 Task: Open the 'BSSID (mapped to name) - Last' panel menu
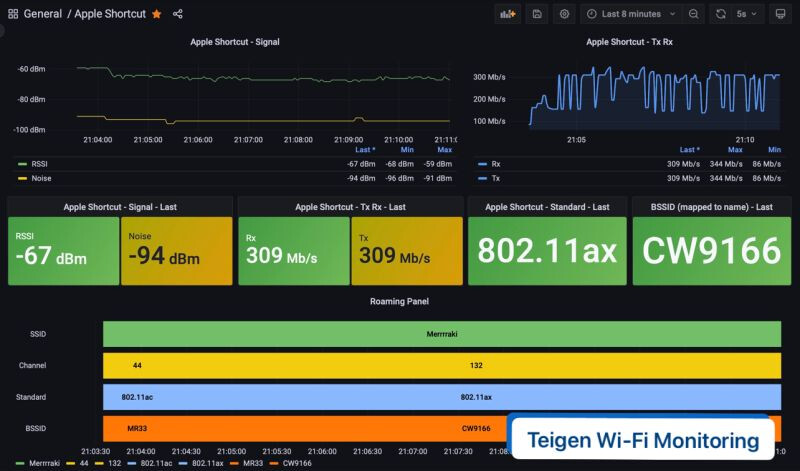click(712, 207)
